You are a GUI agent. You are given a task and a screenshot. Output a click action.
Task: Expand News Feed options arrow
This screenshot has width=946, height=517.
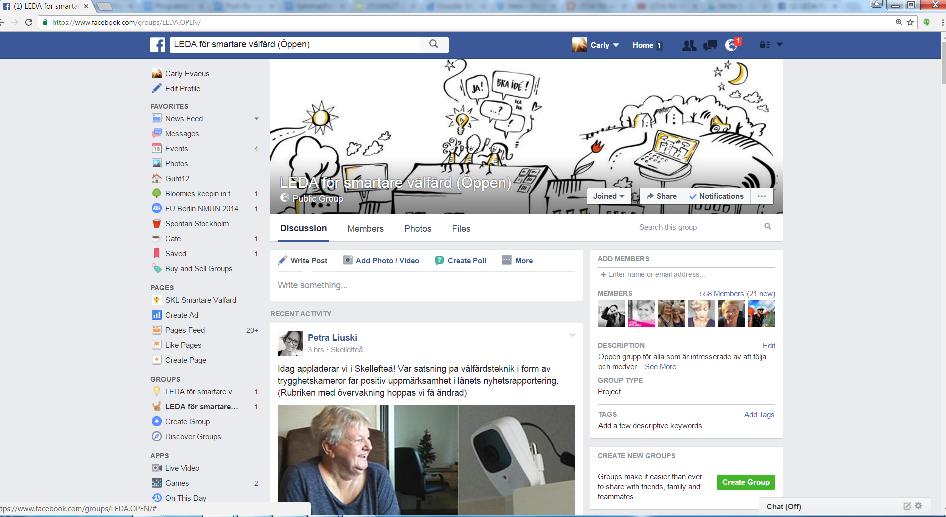click(x=256, y=119)
